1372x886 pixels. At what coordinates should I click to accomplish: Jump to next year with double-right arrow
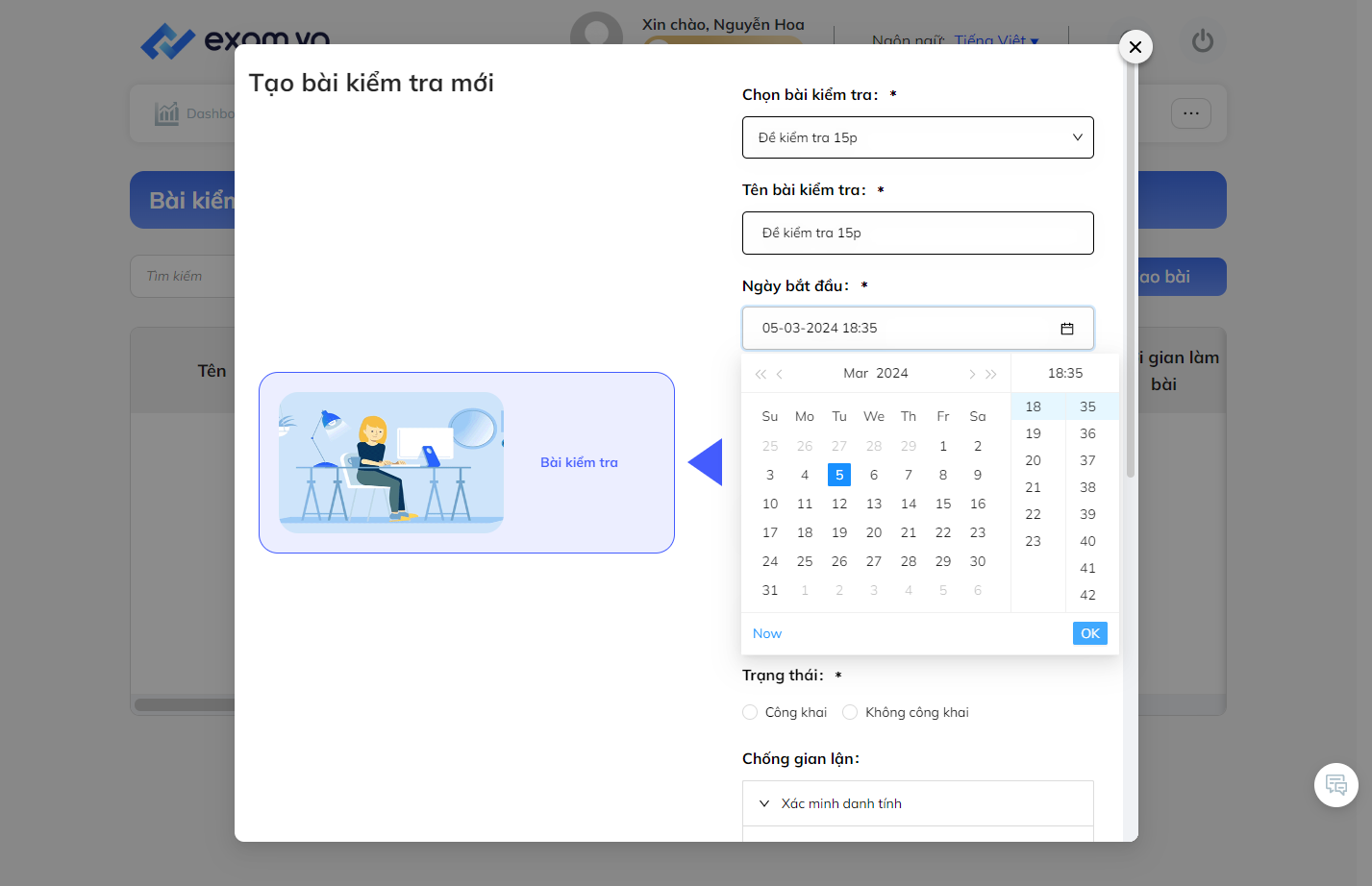coord(991,374)
